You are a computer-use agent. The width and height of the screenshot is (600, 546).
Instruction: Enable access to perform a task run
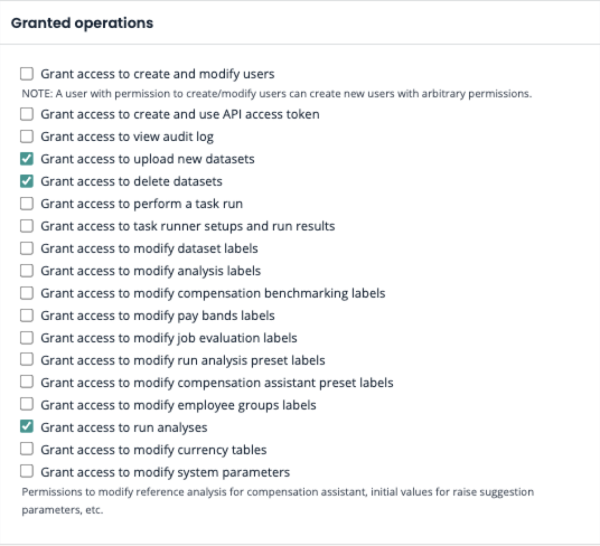tap(27, 204)
